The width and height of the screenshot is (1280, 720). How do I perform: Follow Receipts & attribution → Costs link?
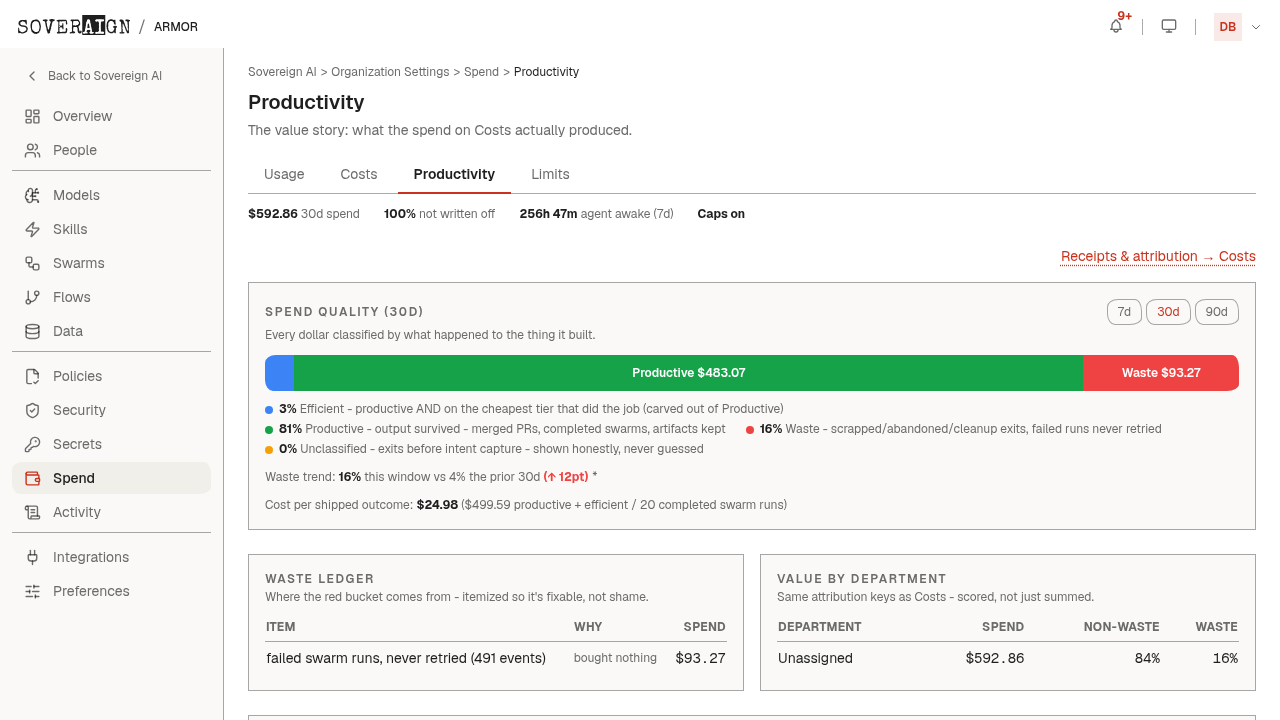pos(1158,257)
